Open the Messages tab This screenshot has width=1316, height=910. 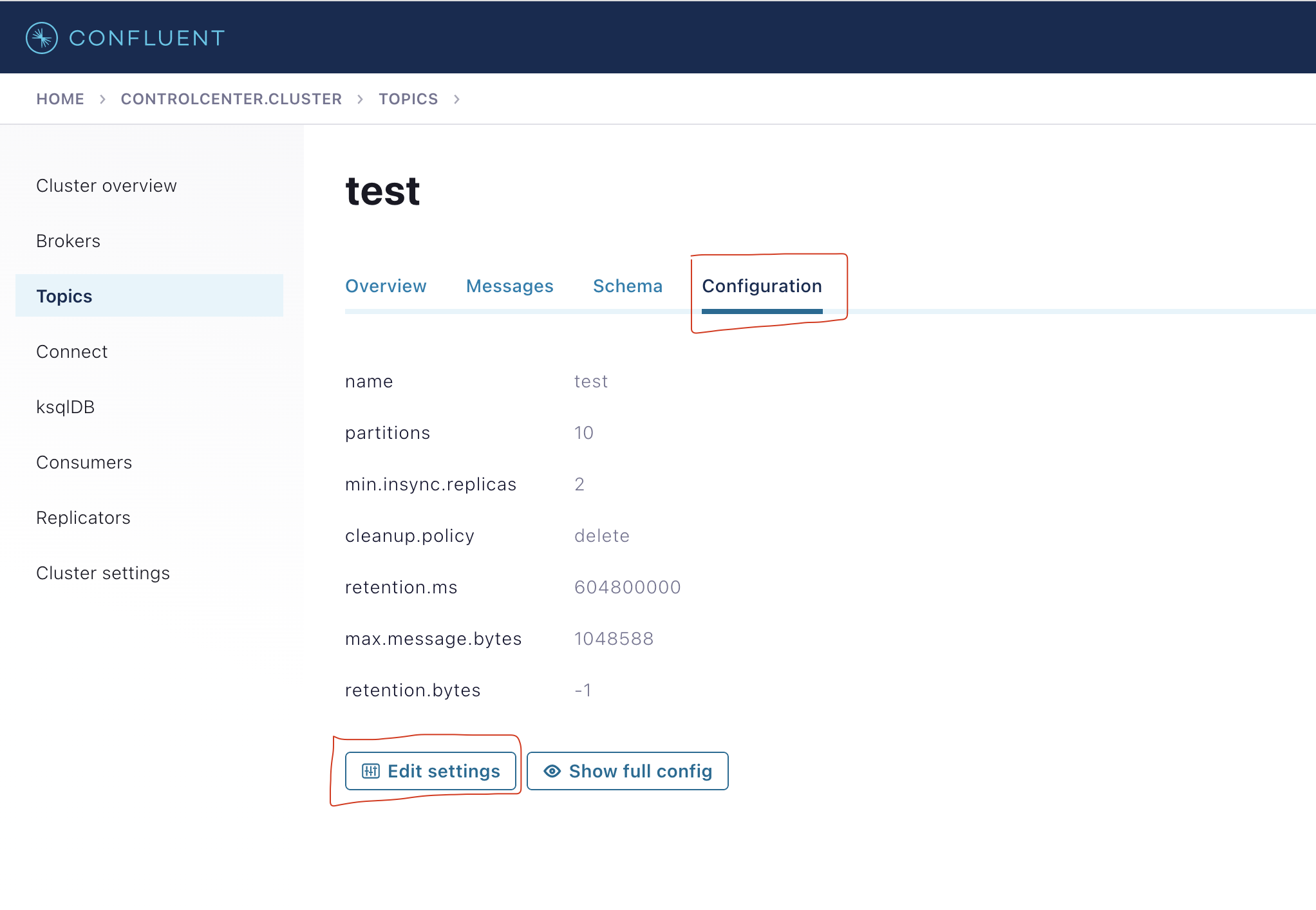tap(509, 286)
